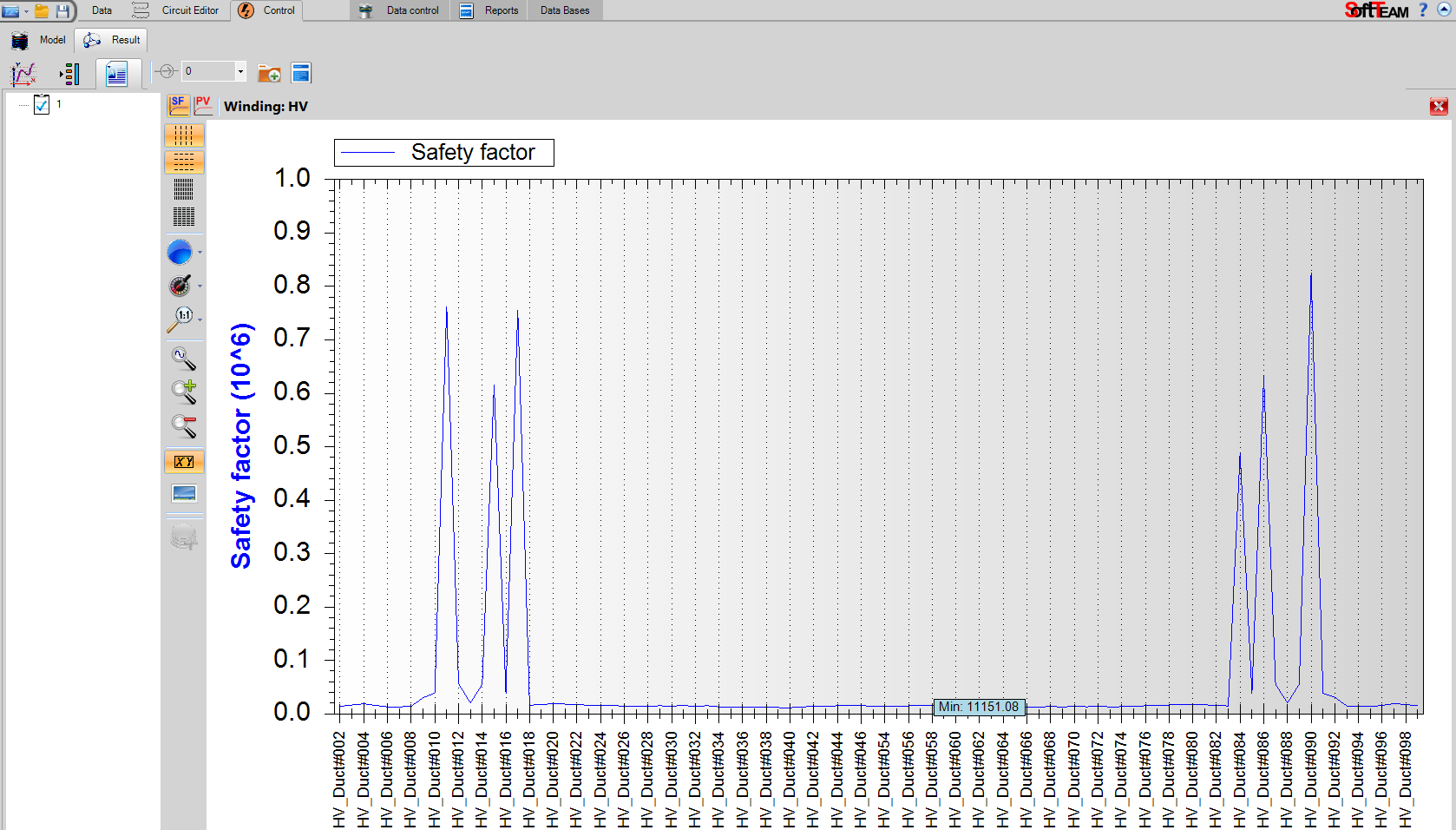Click the HV_Duct#002 axis label

(339, 779)
